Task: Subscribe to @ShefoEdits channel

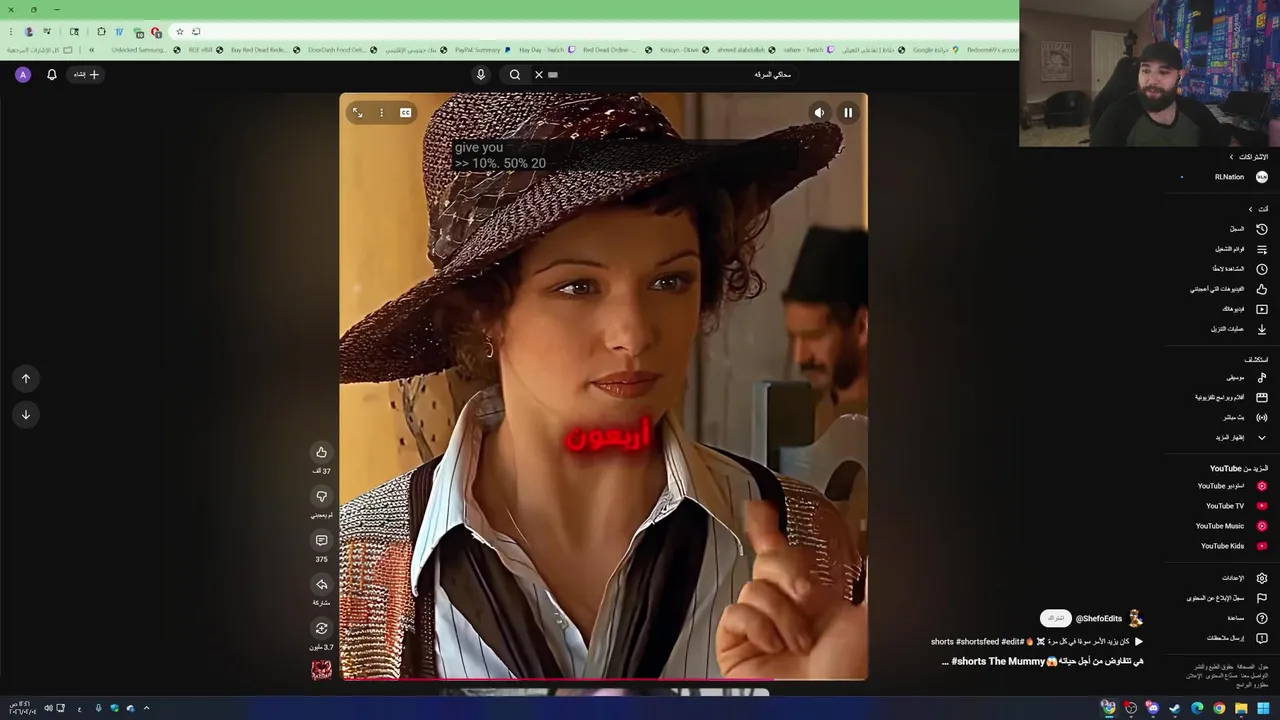Action: (1055, 618)
